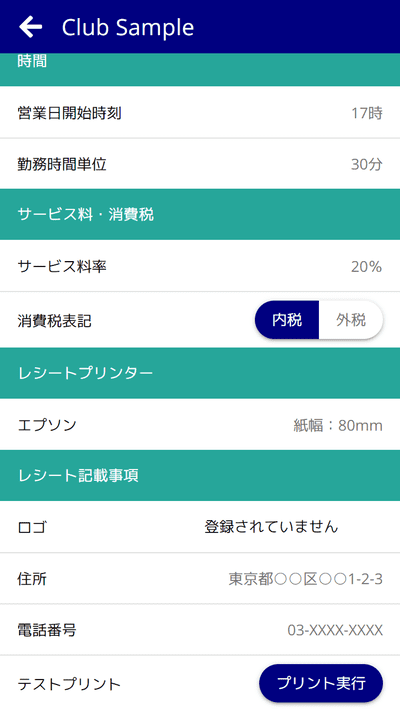Open the 勤務時間単位 setting row
Viewport: 400px width, 711px height.
[200, 164]
